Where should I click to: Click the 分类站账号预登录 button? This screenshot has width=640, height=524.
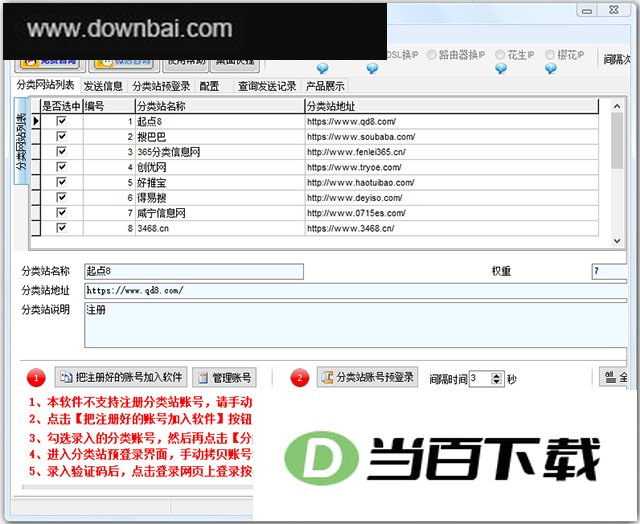tap(367, 377)
